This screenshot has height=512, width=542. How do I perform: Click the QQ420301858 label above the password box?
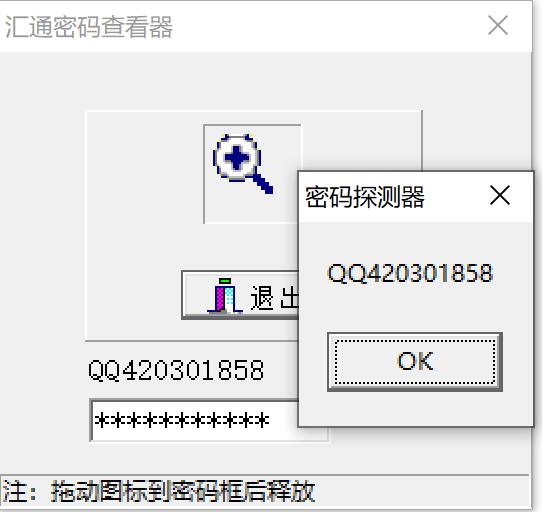point(176,370)
